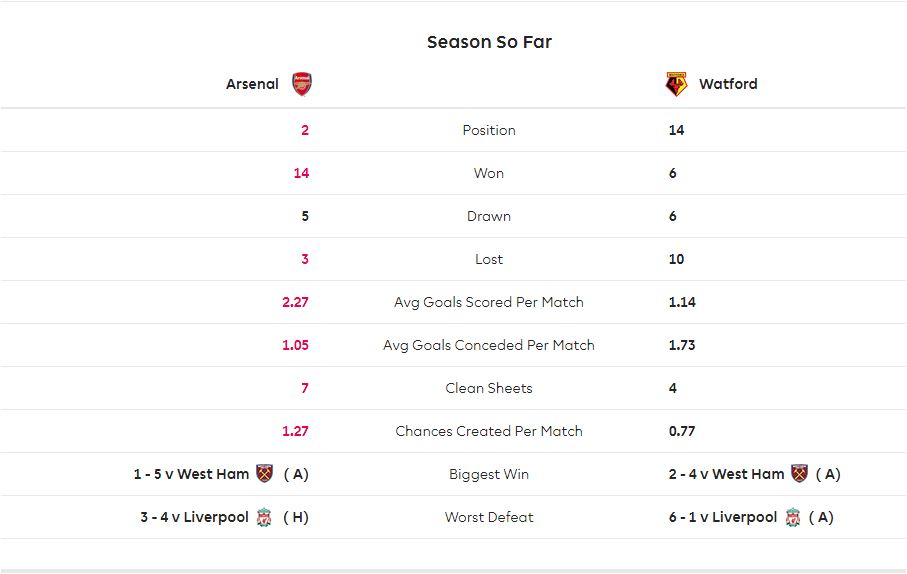The width and height of the screenshot is (907, 574).
Task: Select Watford's 2 - 4 v West Ham result
Action: tap(726, 474)
